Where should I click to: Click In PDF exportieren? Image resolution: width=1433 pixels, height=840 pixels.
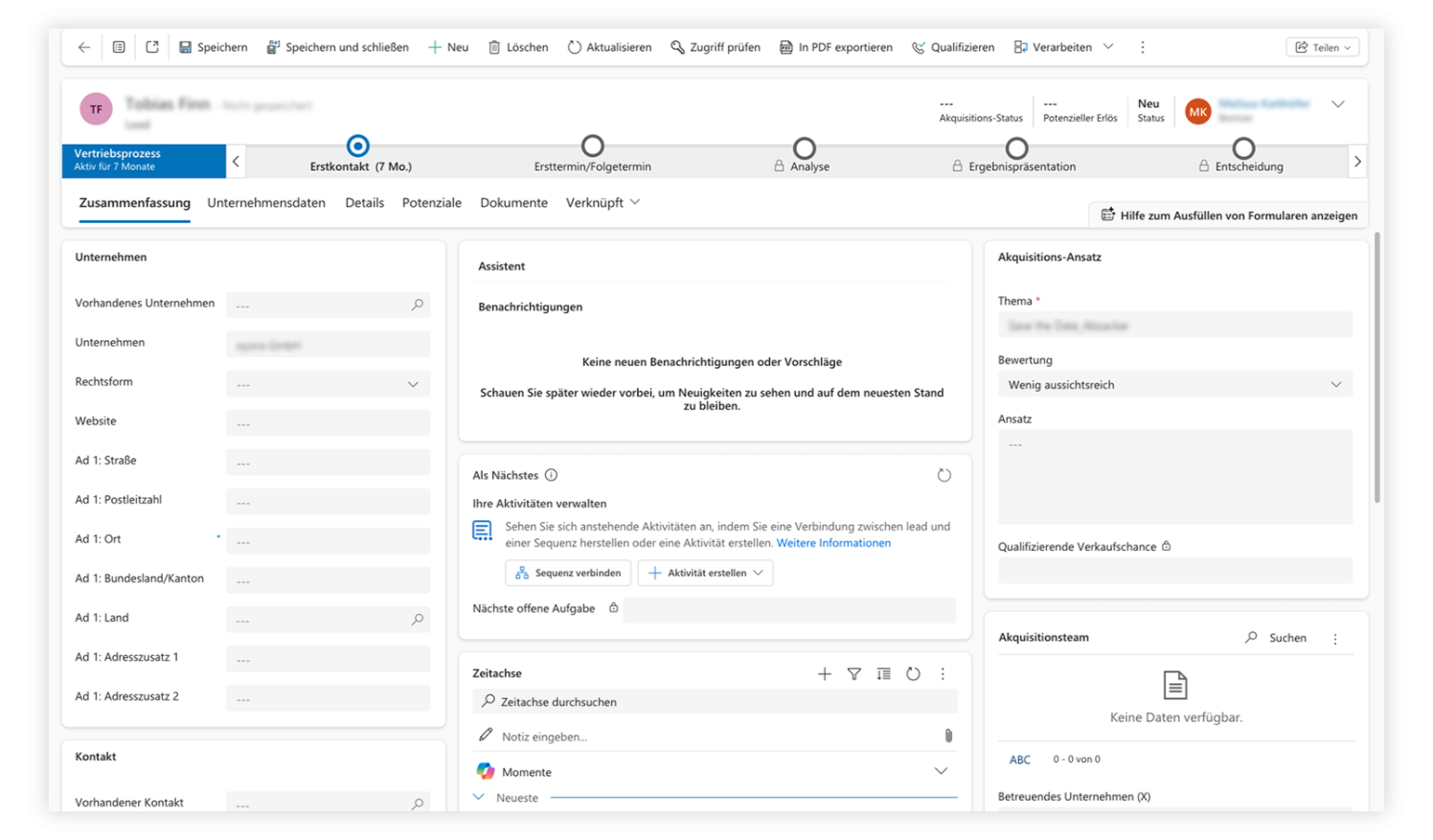(836, 47)
